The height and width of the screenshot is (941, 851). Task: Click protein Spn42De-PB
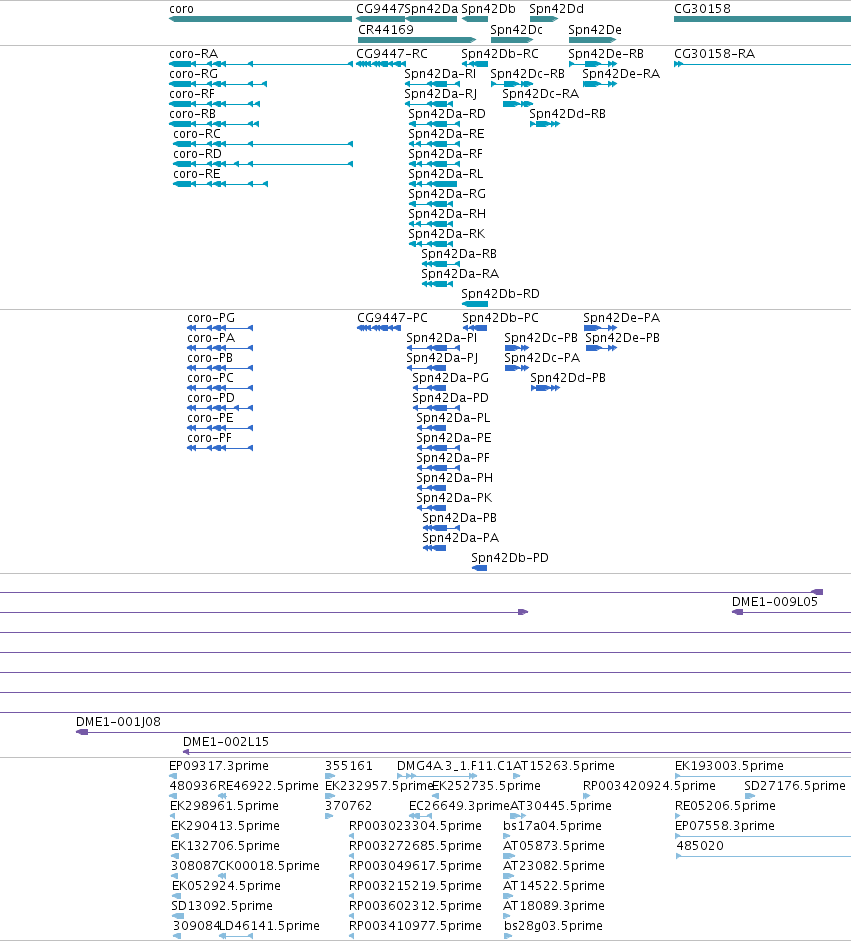[601, 348]
